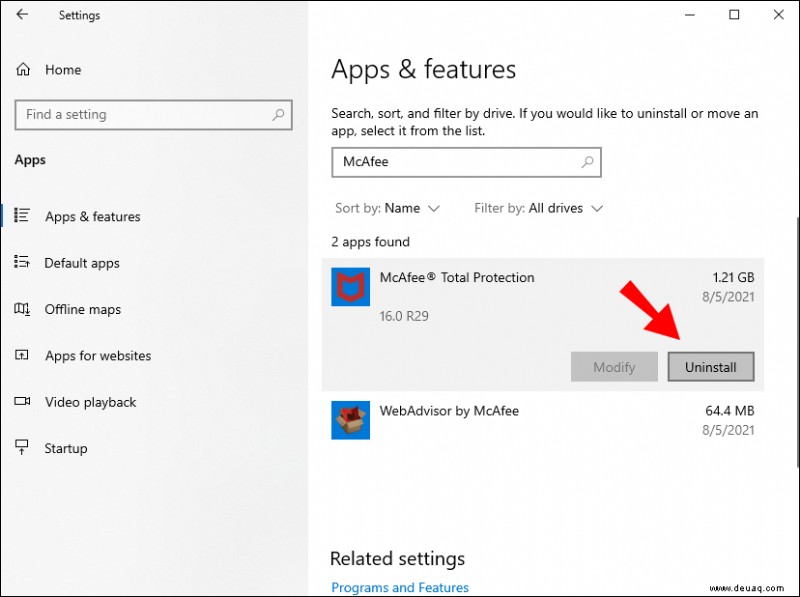Maximize the Settings window
The height and width of the screenshot is (597, 800).
(x=734, y=15)
